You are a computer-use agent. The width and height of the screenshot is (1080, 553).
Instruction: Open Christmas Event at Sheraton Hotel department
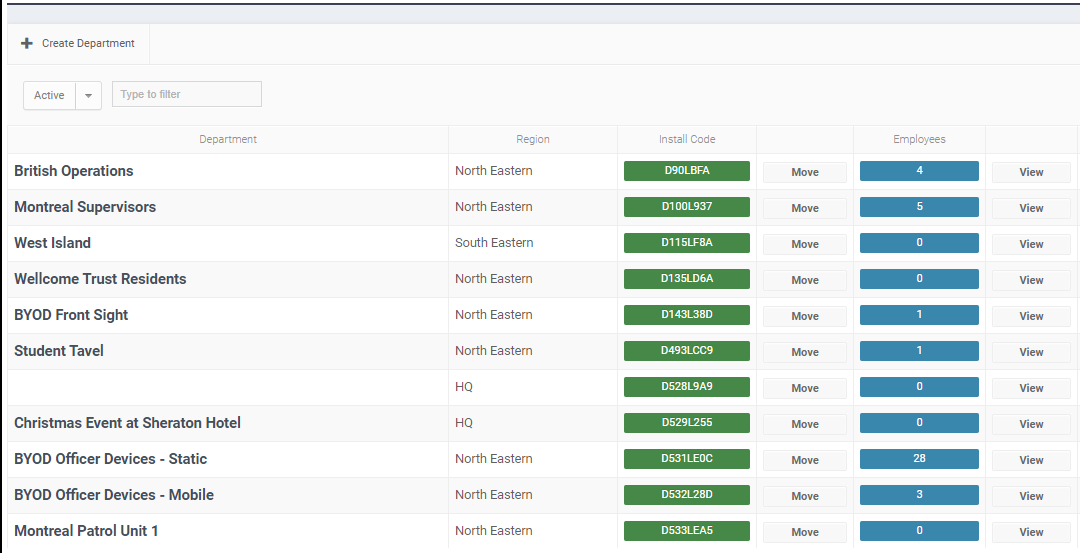coord(127,423)
